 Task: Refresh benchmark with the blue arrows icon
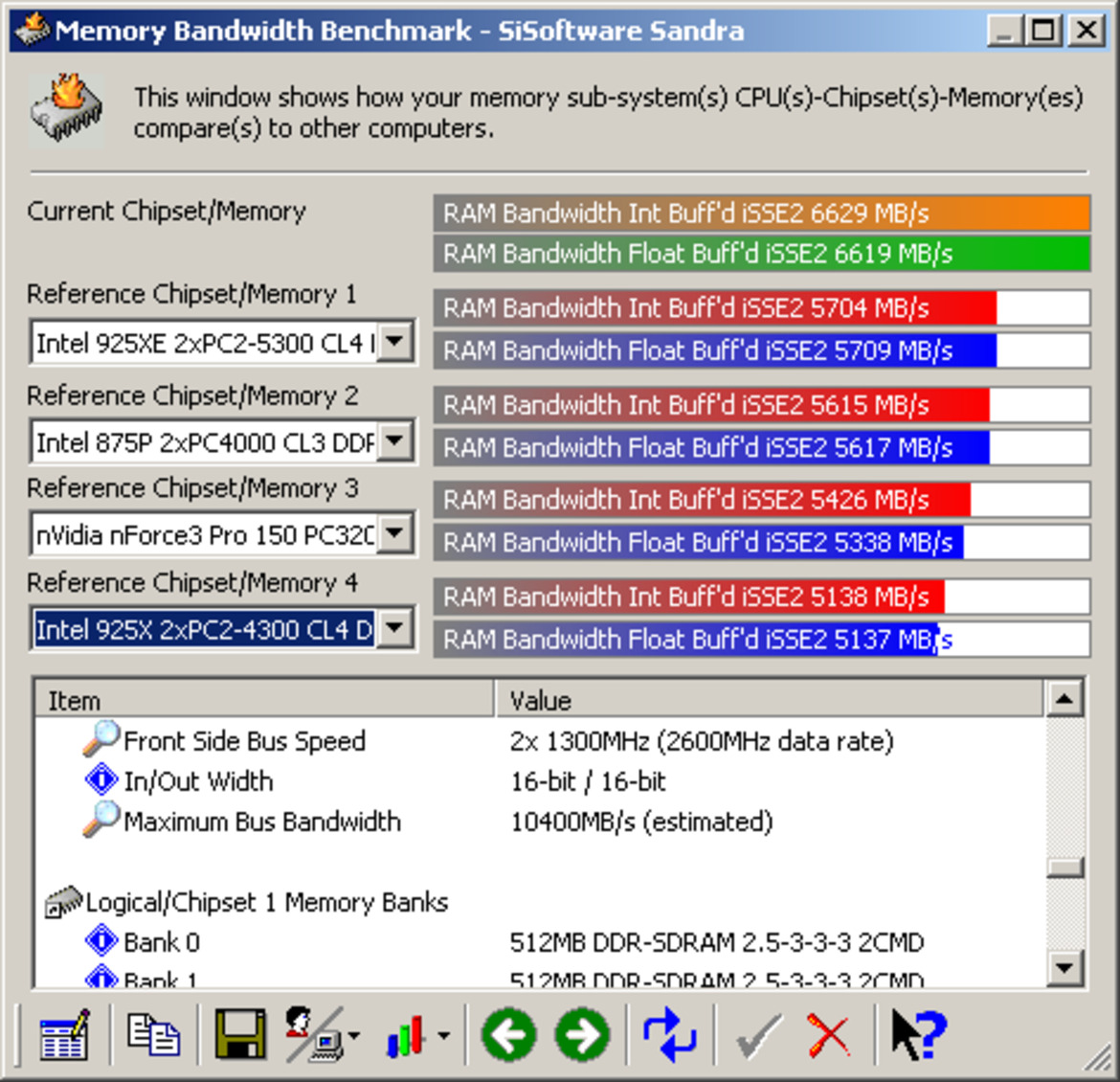point(669,1035)
